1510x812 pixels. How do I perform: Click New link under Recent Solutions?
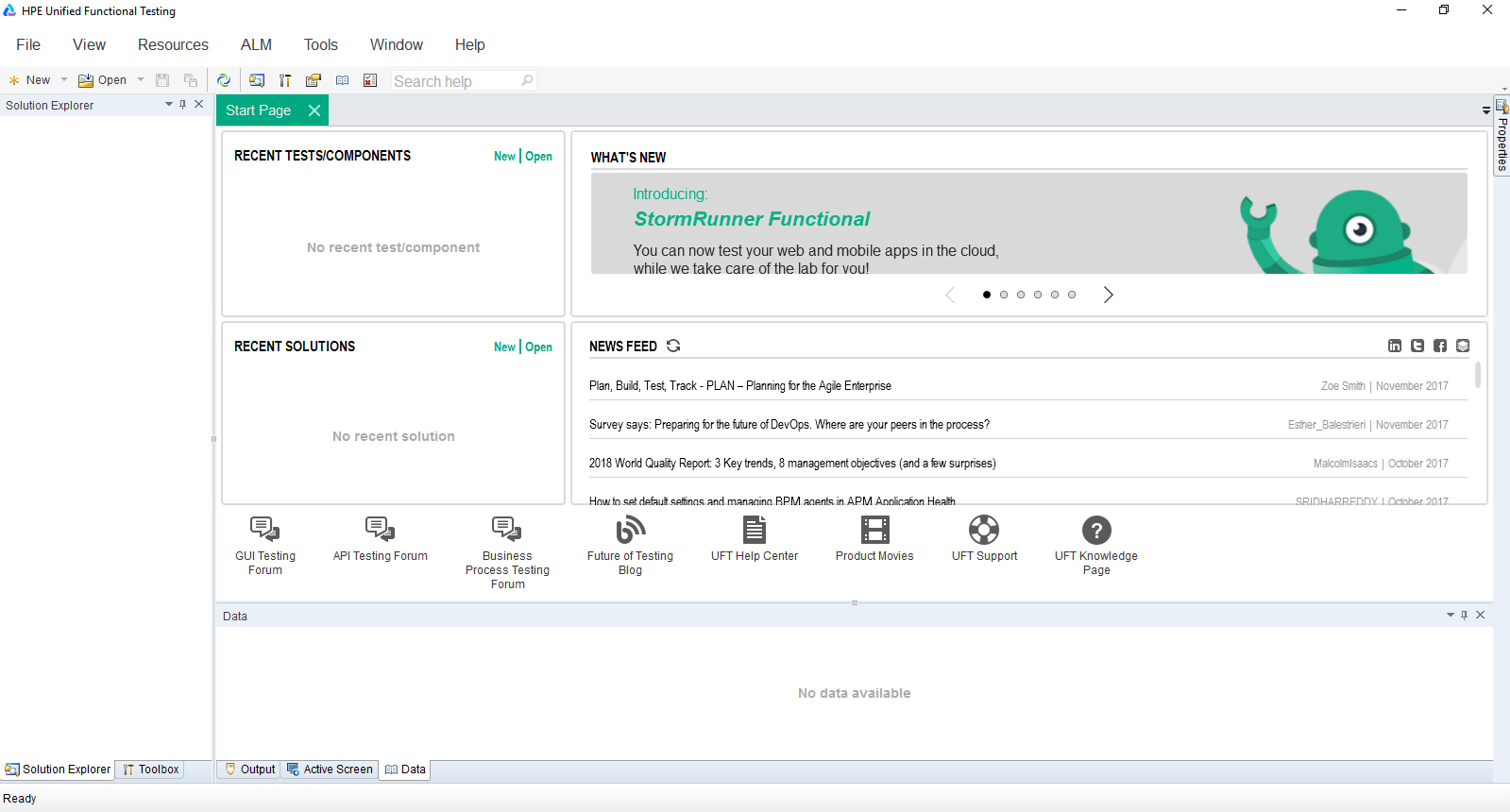point(504,347)
